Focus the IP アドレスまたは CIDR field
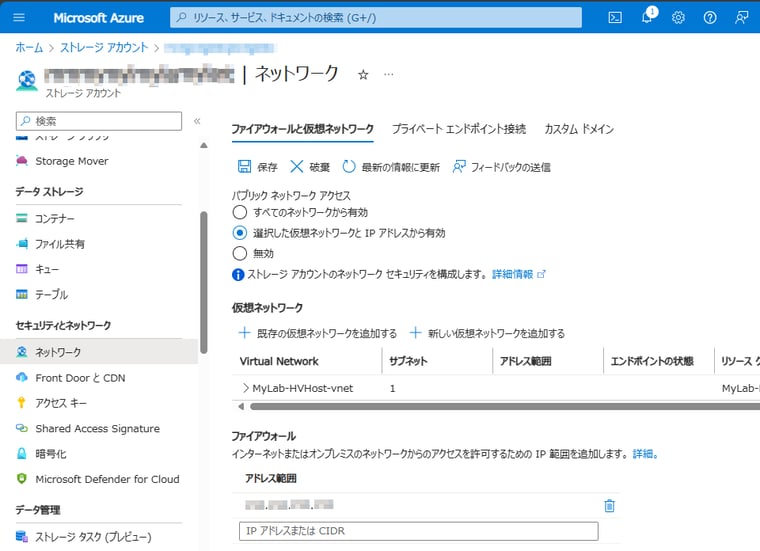The height and width of the screenshot is (551, 760). click(418, 531)
